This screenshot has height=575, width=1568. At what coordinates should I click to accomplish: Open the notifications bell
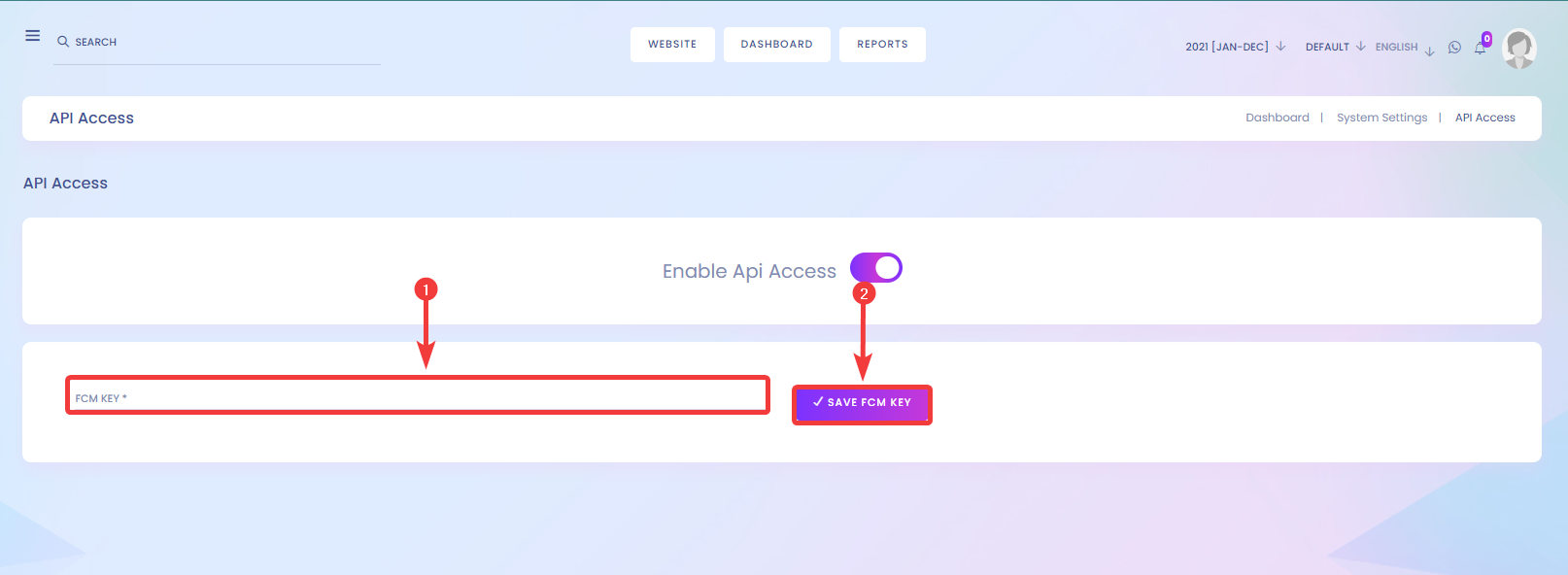pos(1480,48)
